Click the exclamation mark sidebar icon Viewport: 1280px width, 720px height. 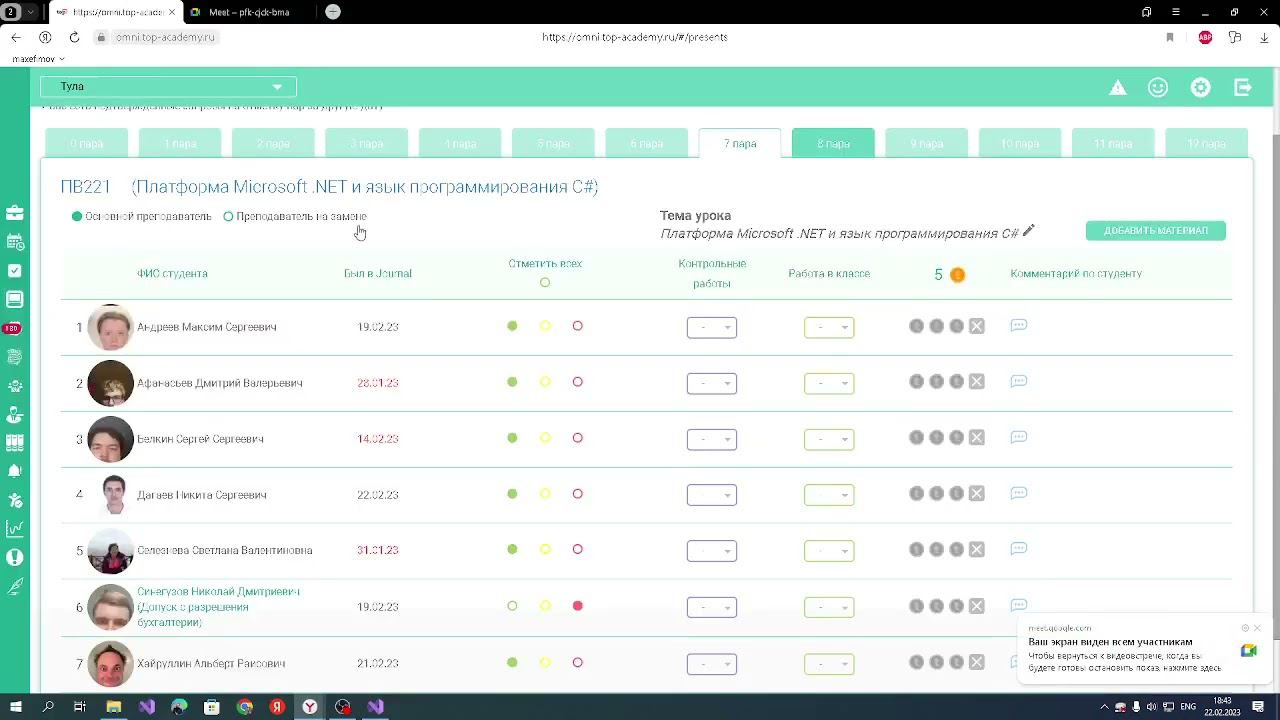coord(15,558)
